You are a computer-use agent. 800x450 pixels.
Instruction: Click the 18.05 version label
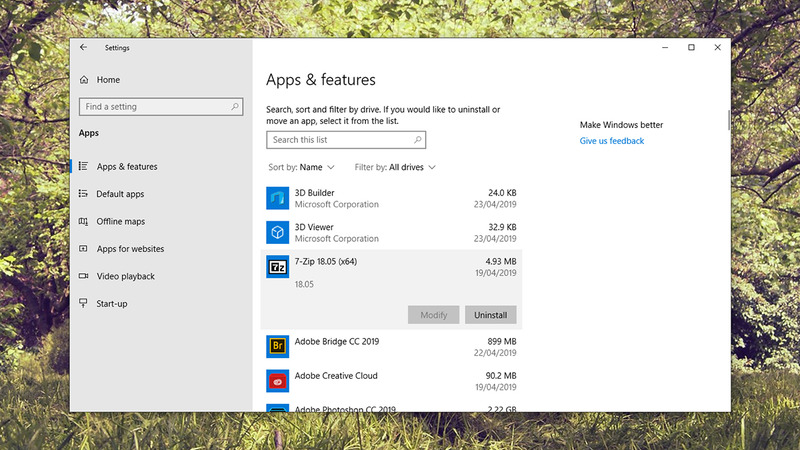point(304,284)
